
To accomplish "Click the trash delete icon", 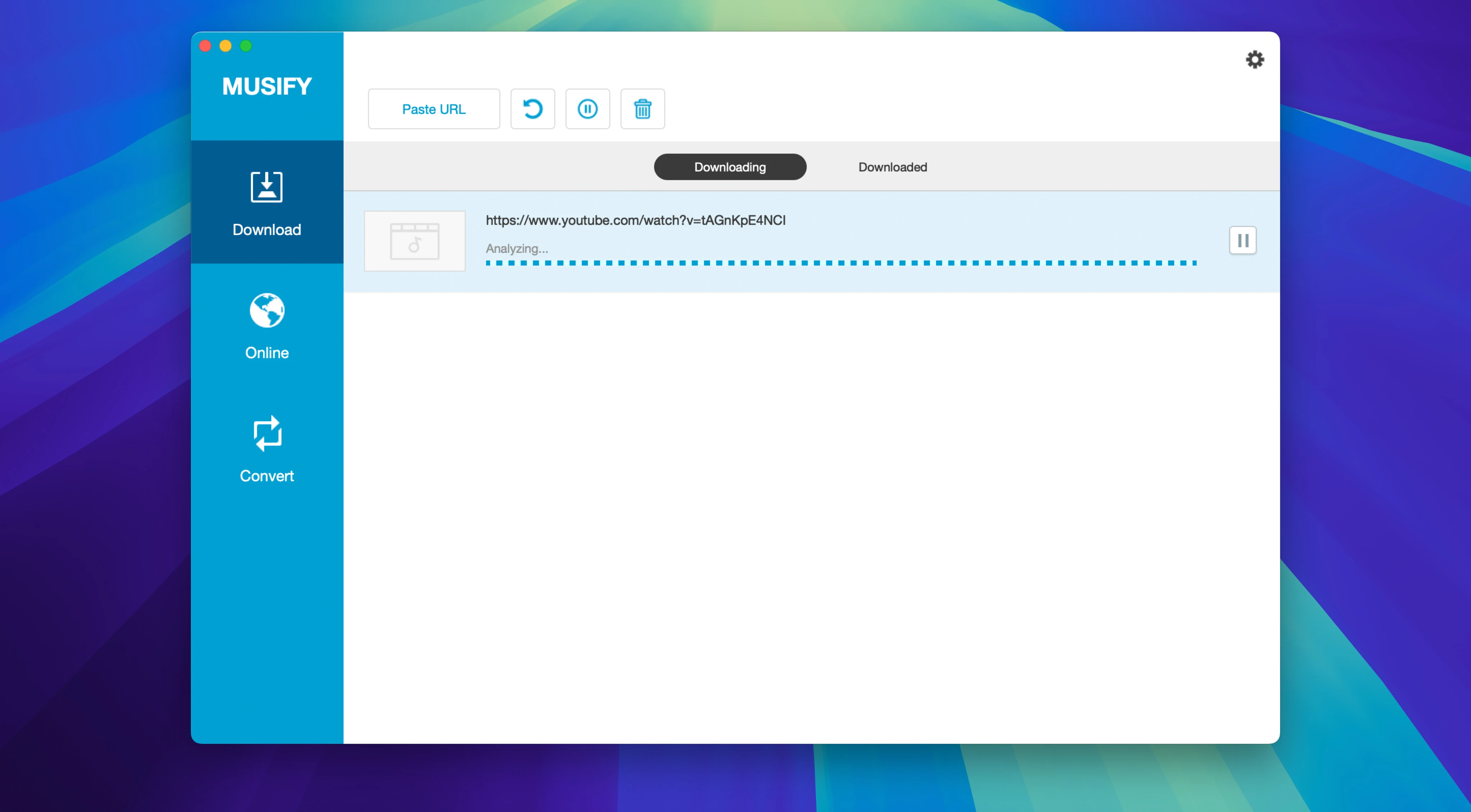I will coord(642,109).
